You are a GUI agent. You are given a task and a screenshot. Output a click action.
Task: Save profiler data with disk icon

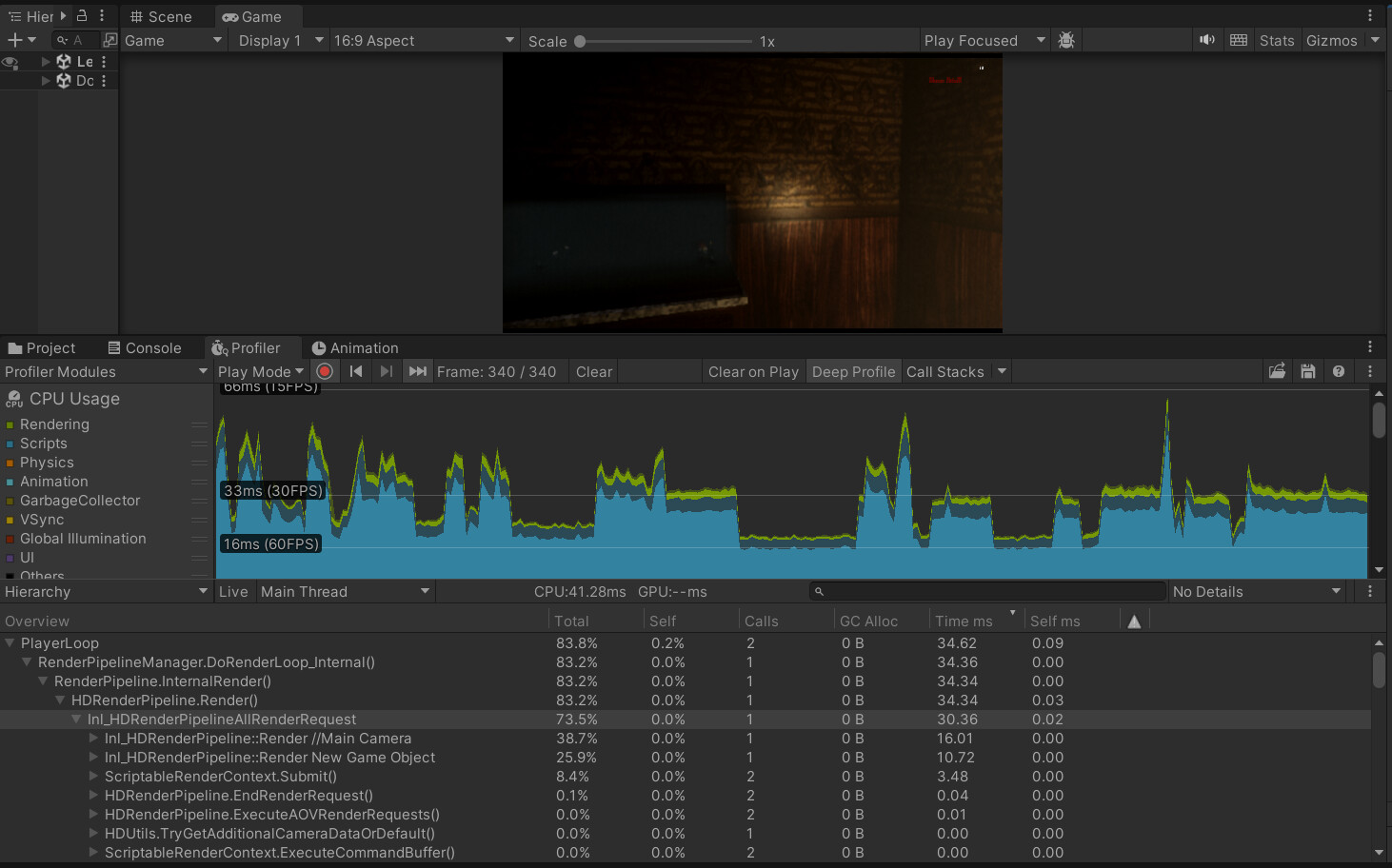[x=1308, y=371]
